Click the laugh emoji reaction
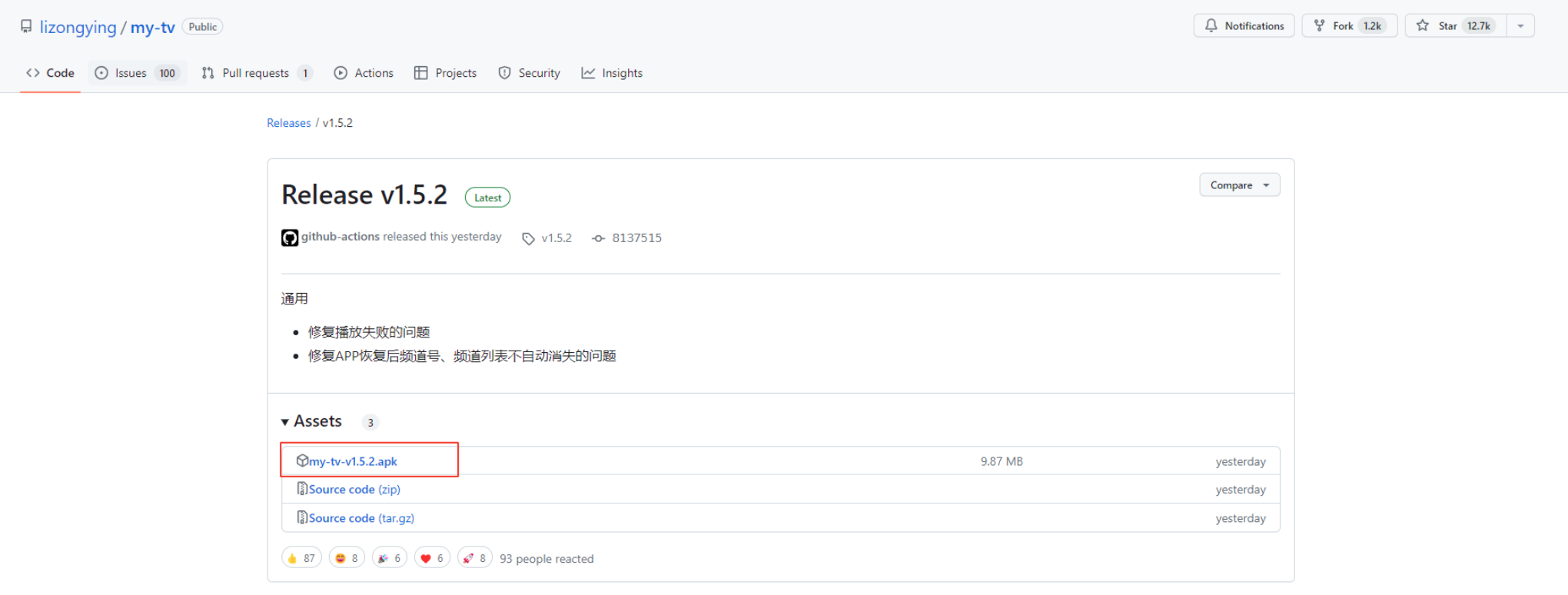Image resolution: width=1568 pixels, height=595 pixels. pyautogui.click(x=347, y=558)
